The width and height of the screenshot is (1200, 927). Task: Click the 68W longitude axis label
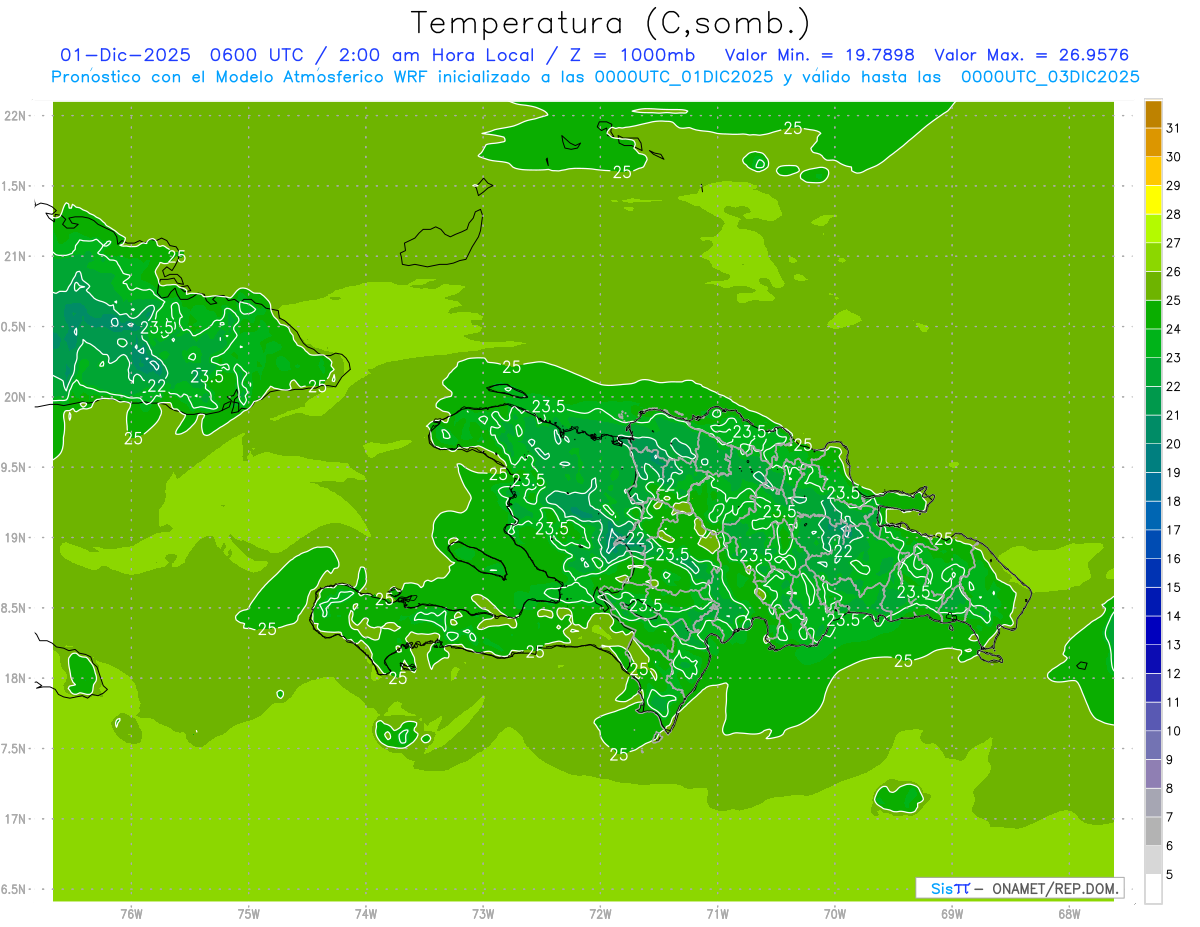click(x=1068, y=913)
